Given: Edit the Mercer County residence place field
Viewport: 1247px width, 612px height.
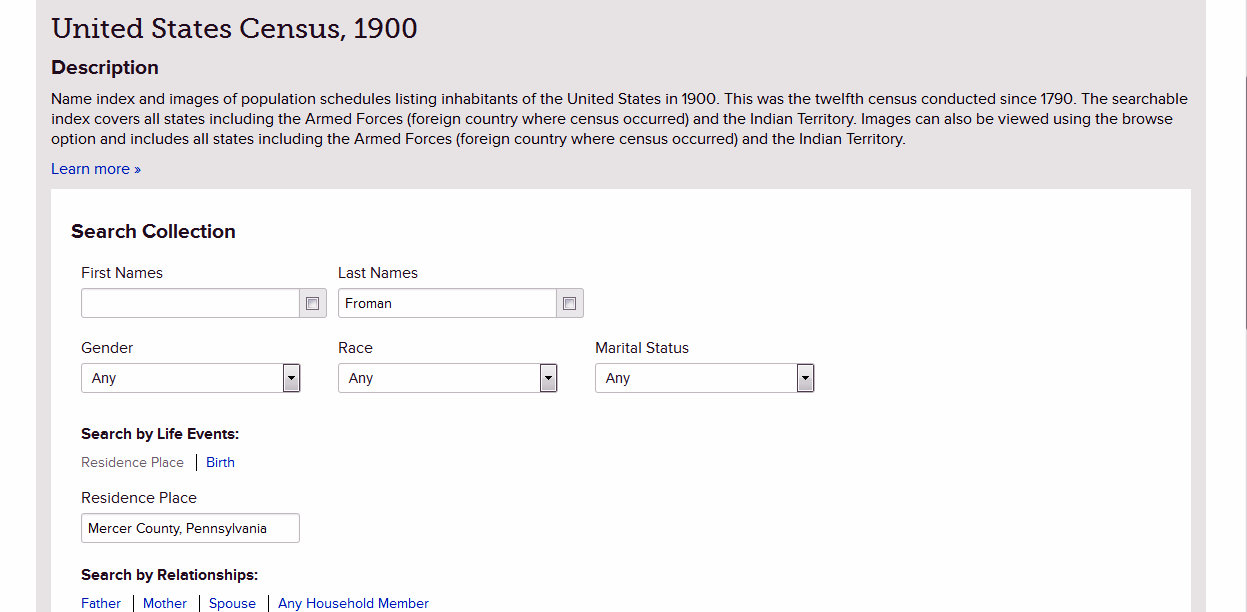Looking at the screenshot, I should pyautogui.click(x=190, y=528).
